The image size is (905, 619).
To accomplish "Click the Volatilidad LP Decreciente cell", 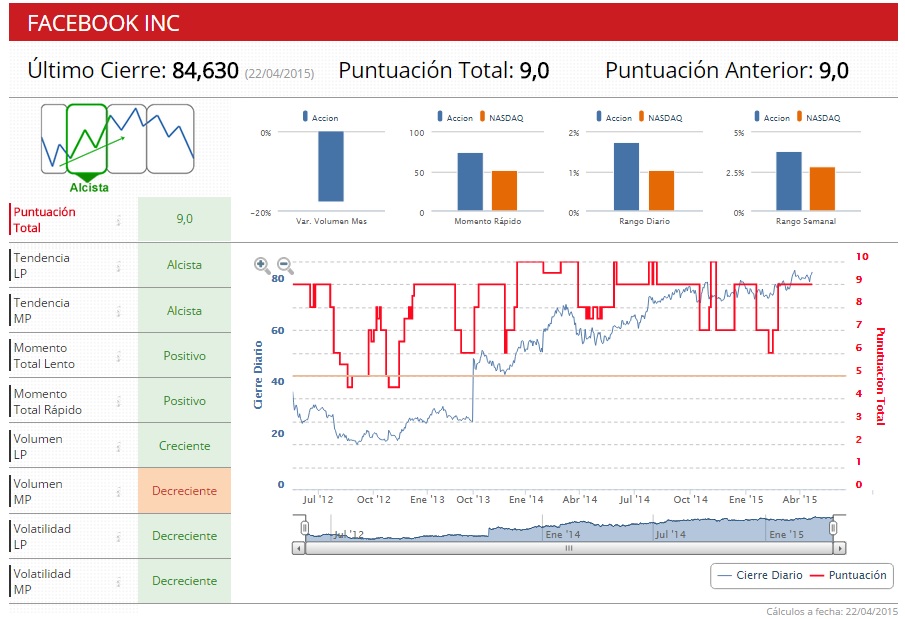I will pyautogui.click(x=185, y=536).
